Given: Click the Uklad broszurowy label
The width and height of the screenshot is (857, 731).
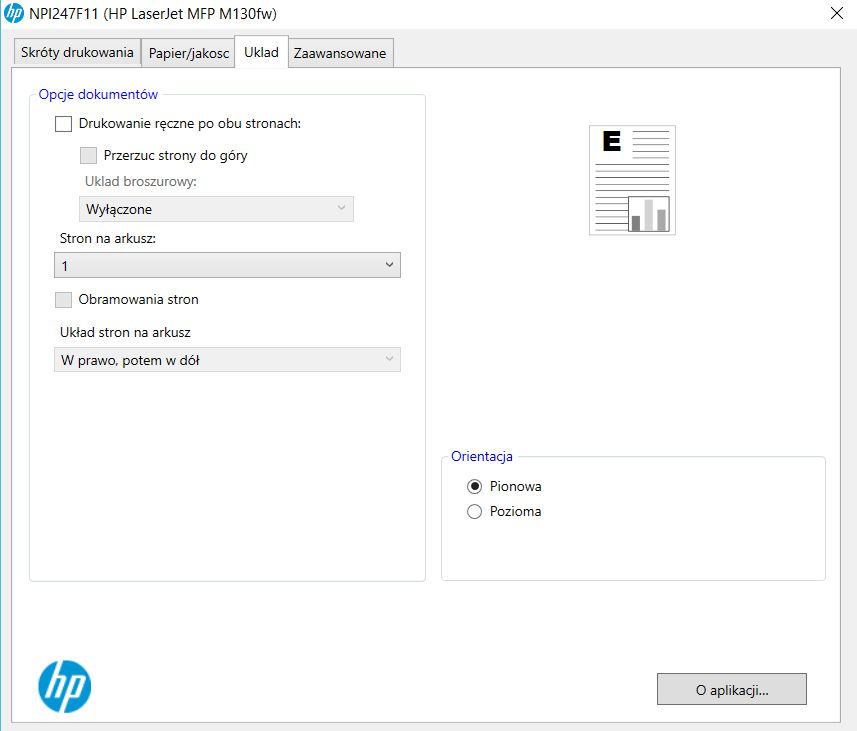Looking at the screenshot, I should click(x=140, y=182).
